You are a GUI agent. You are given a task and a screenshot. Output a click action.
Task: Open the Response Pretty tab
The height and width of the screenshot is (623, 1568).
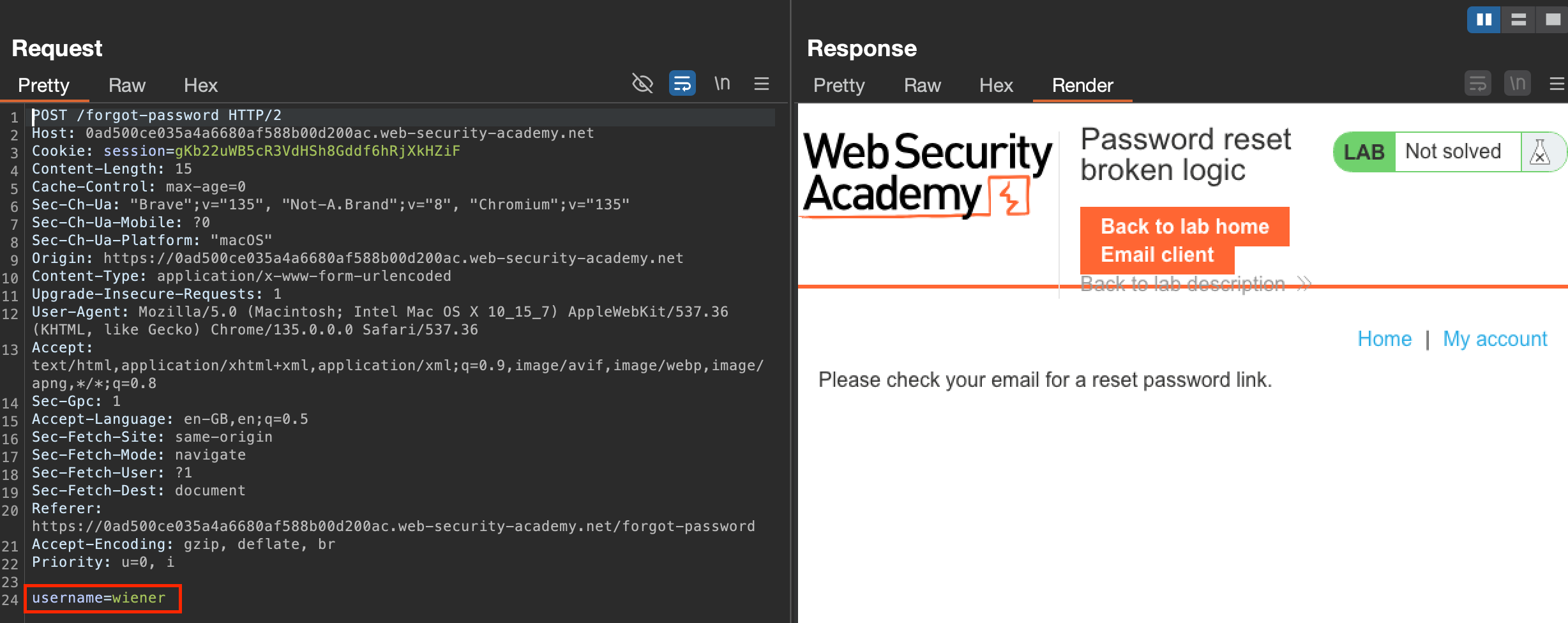point(838,86)
